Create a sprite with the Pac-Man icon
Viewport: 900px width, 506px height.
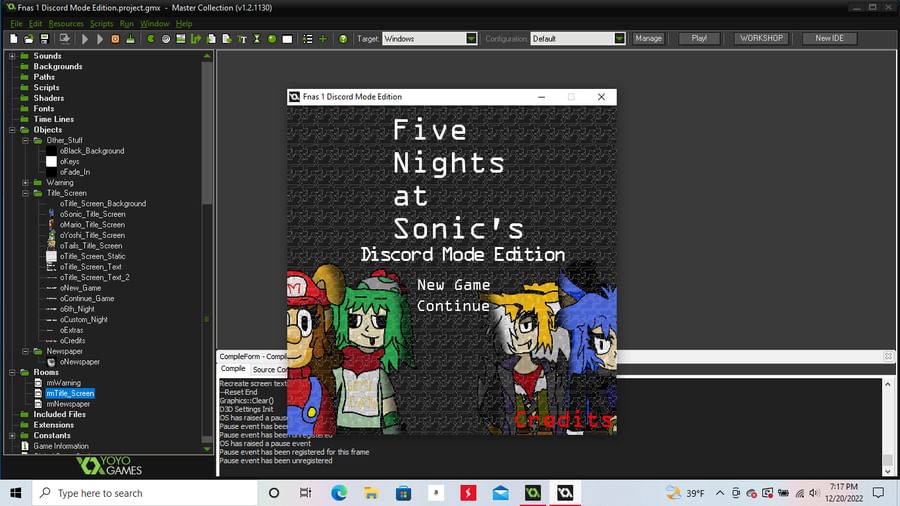(150, 39)
